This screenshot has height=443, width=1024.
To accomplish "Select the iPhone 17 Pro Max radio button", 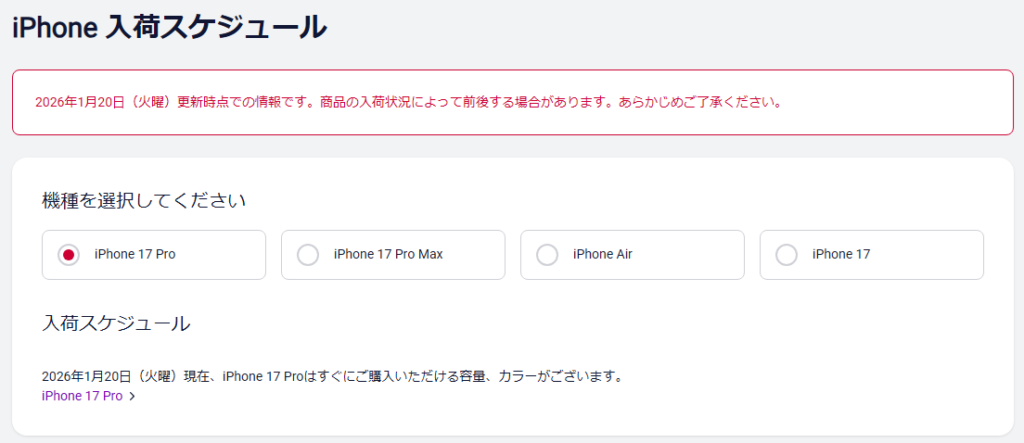I will (308, 255).
